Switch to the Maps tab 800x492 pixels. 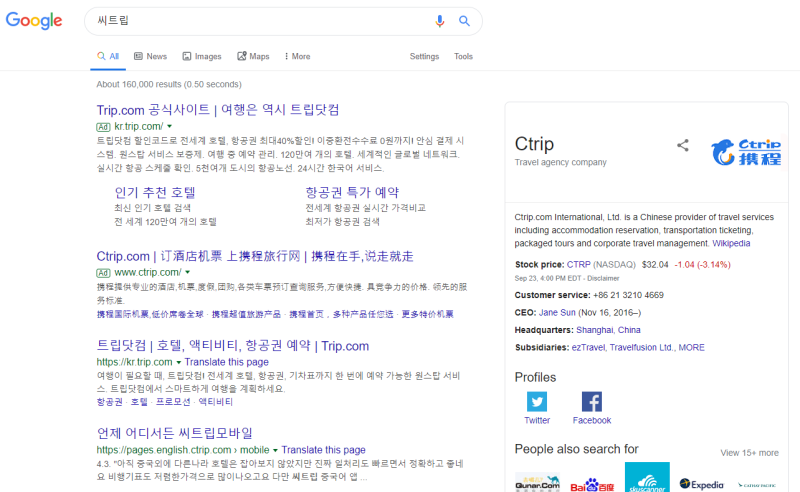coord(253,56)
